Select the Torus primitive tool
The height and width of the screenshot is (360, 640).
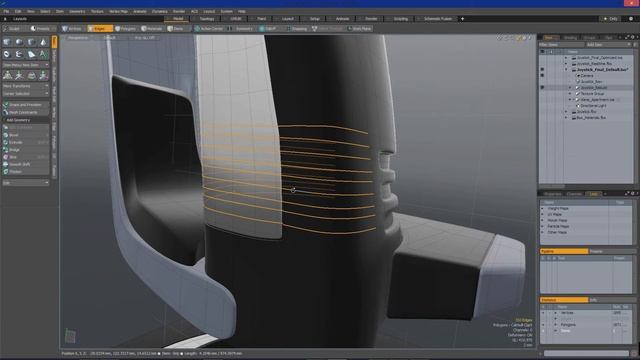7,54
